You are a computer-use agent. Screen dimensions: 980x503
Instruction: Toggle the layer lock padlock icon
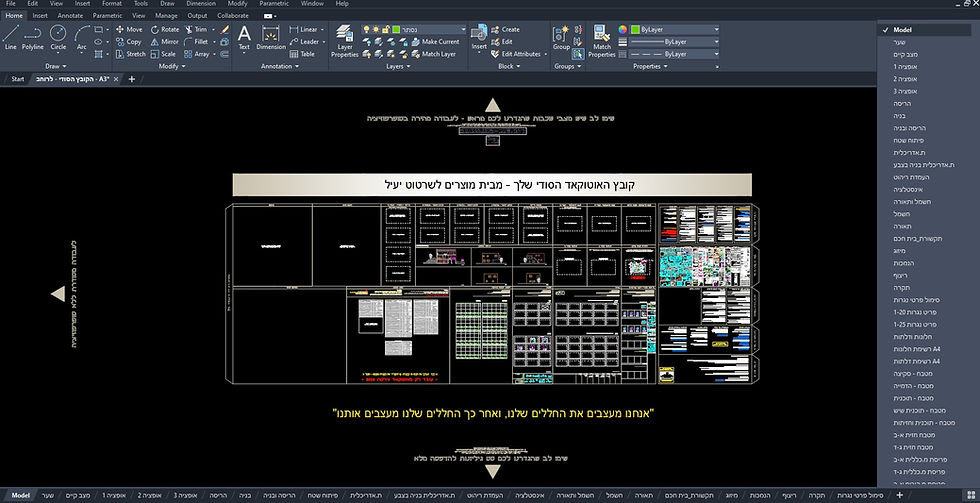[x=386, y=29]
